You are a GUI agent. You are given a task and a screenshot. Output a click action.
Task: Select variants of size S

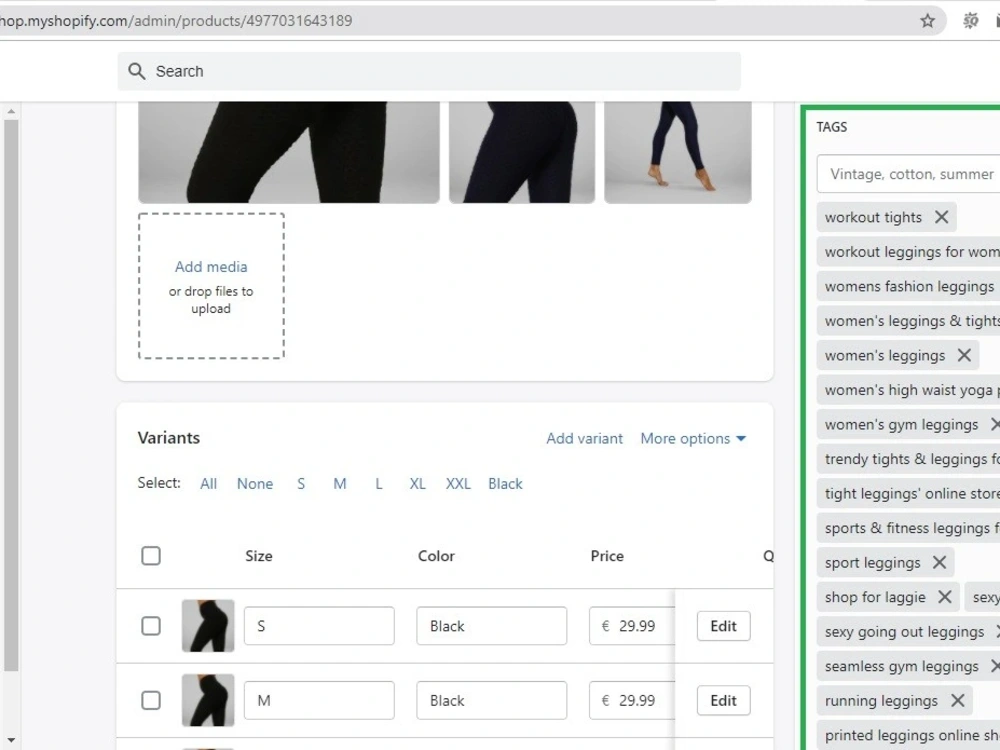(x=301, y=483)
